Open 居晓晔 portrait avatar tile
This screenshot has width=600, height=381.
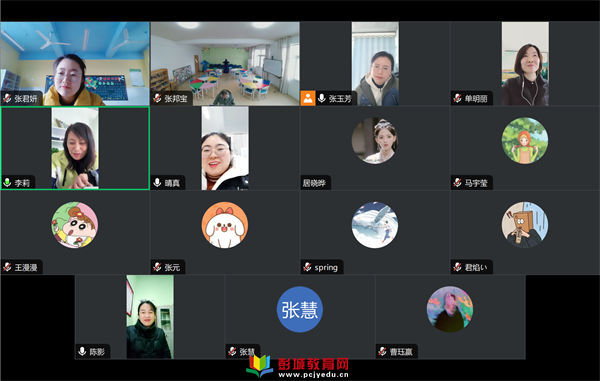coord(375,141)
